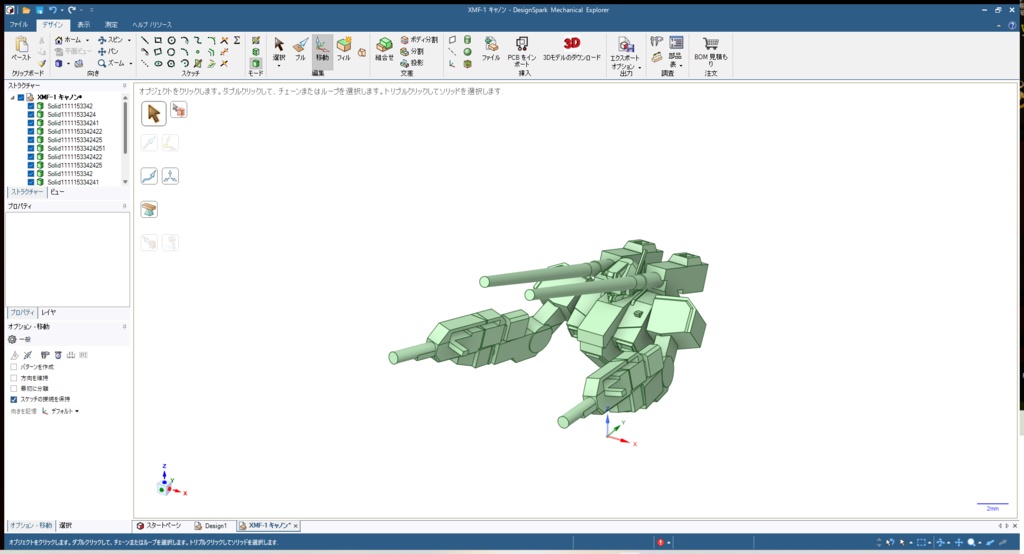Switch to the 測定 ribbon tab
This screenshot has width=1024, height=554.
(x=111, y=25)
